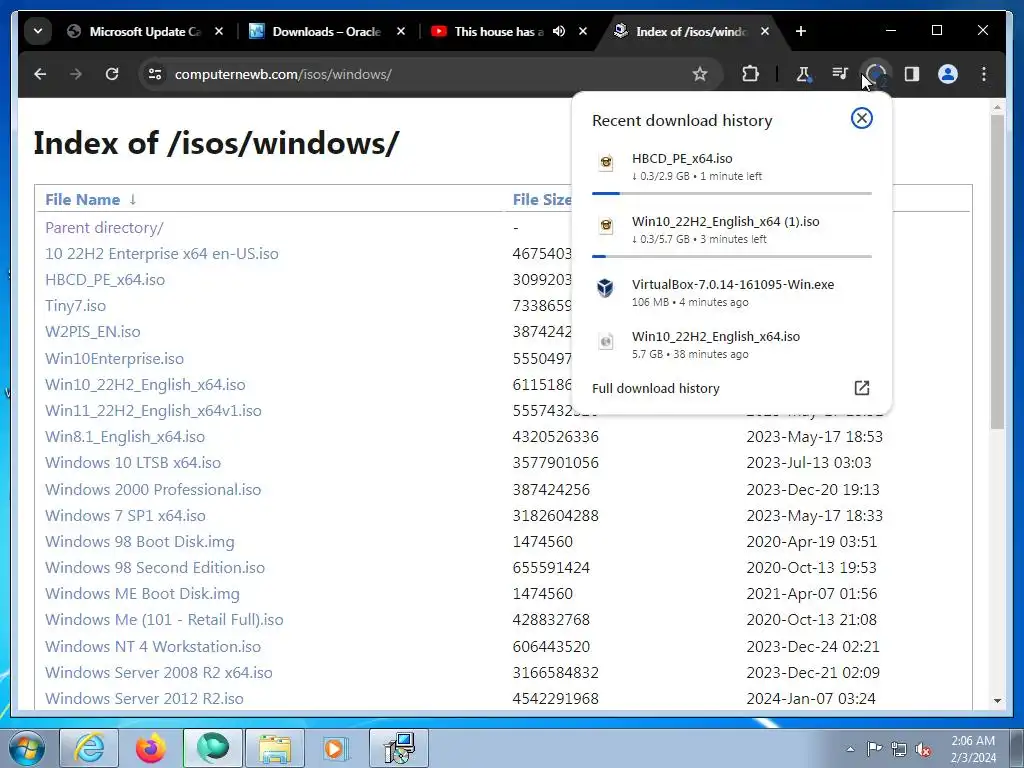Click the HBCD_PE_x64.iso download file icon

(x=606, y=163)
